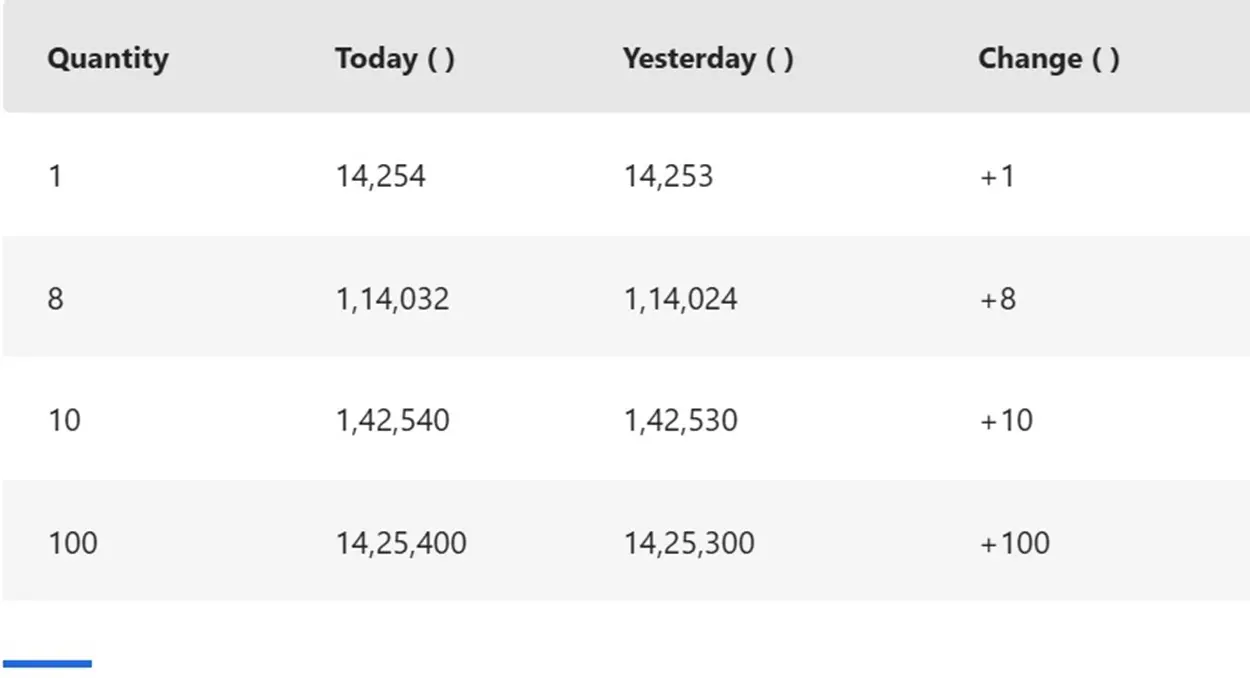
Task: Click today's value 1,14,032
Action: pos(393,298)
